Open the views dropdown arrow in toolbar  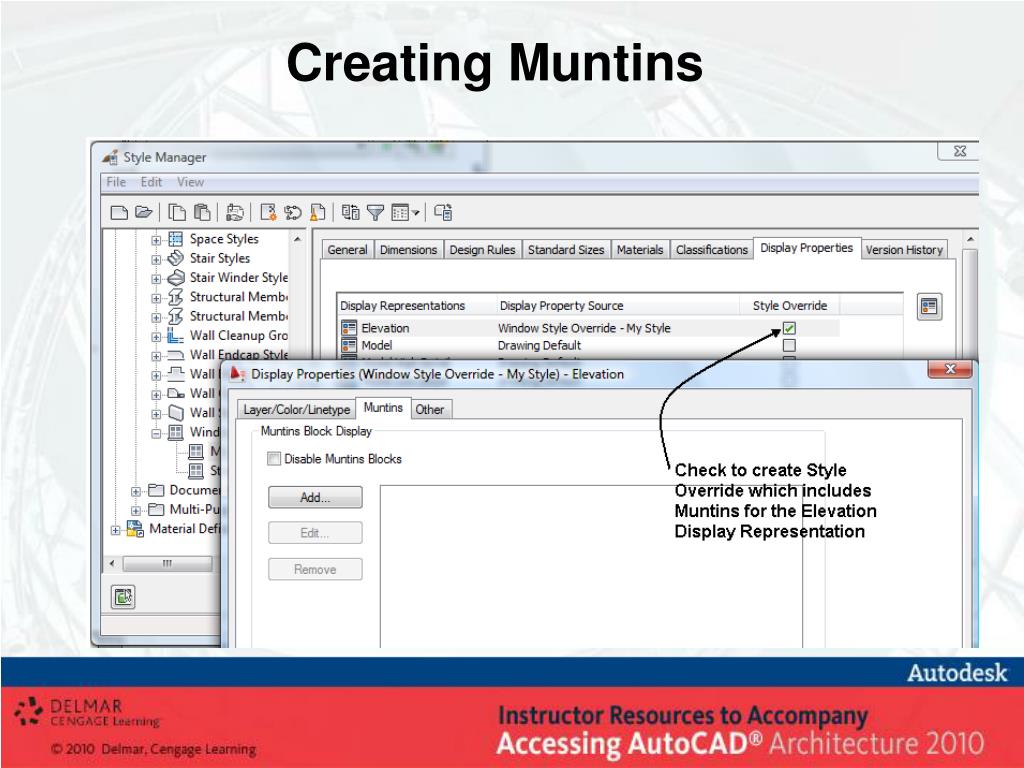415,213
